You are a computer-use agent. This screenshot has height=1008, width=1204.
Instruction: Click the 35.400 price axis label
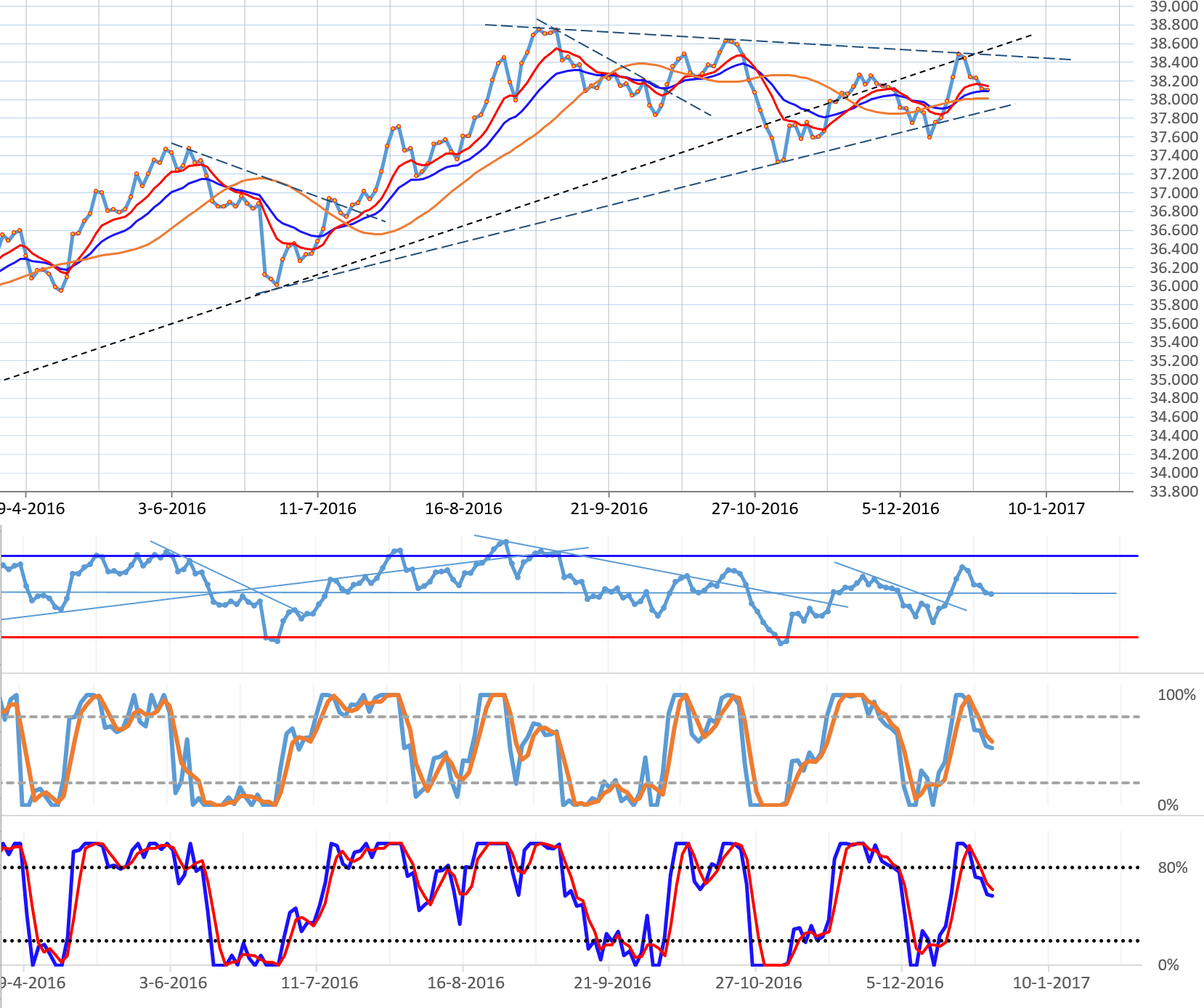[1174, 342]
